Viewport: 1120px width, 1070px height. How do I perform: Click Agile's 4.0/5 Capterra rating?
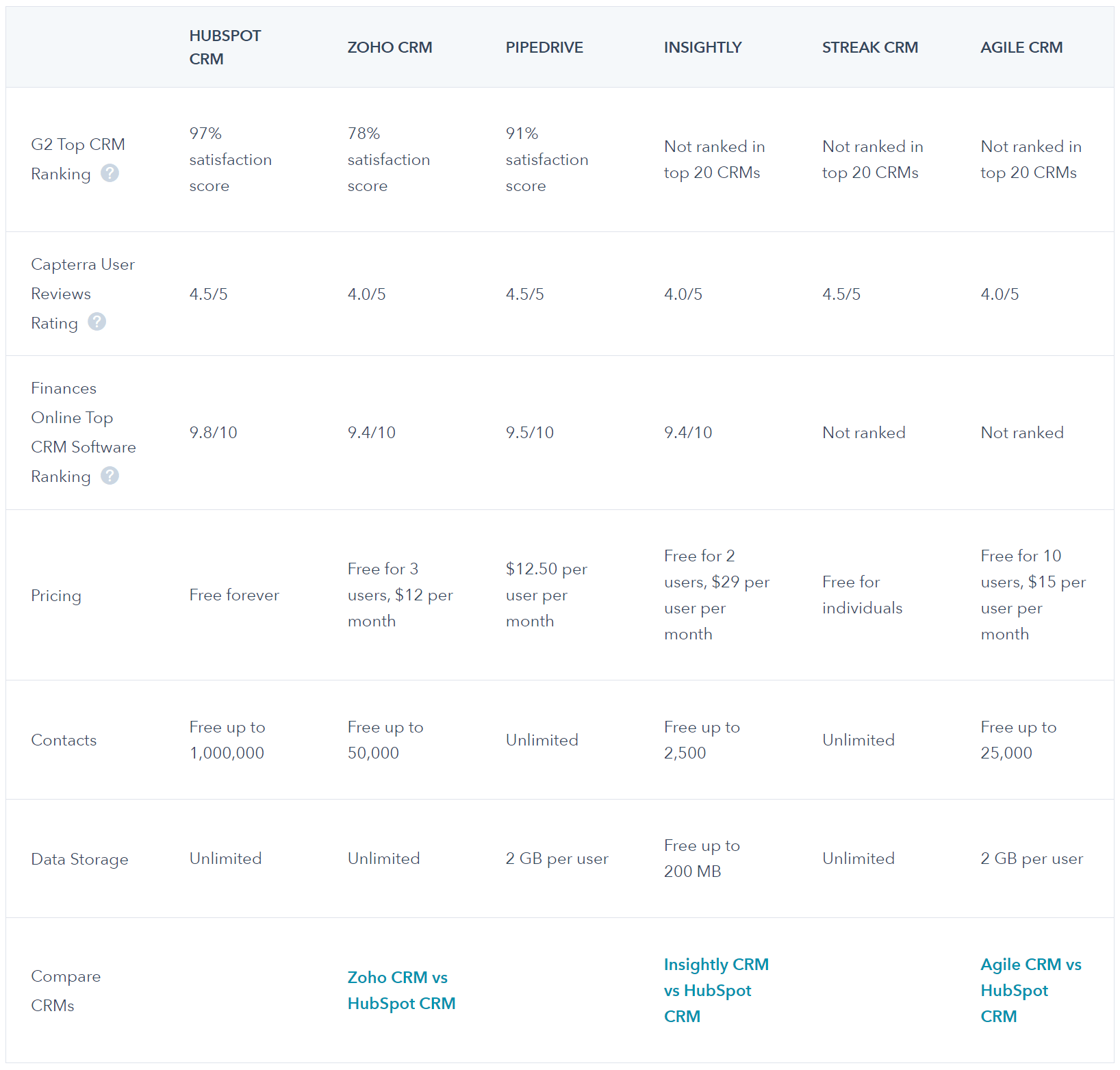click(1000, 294)
